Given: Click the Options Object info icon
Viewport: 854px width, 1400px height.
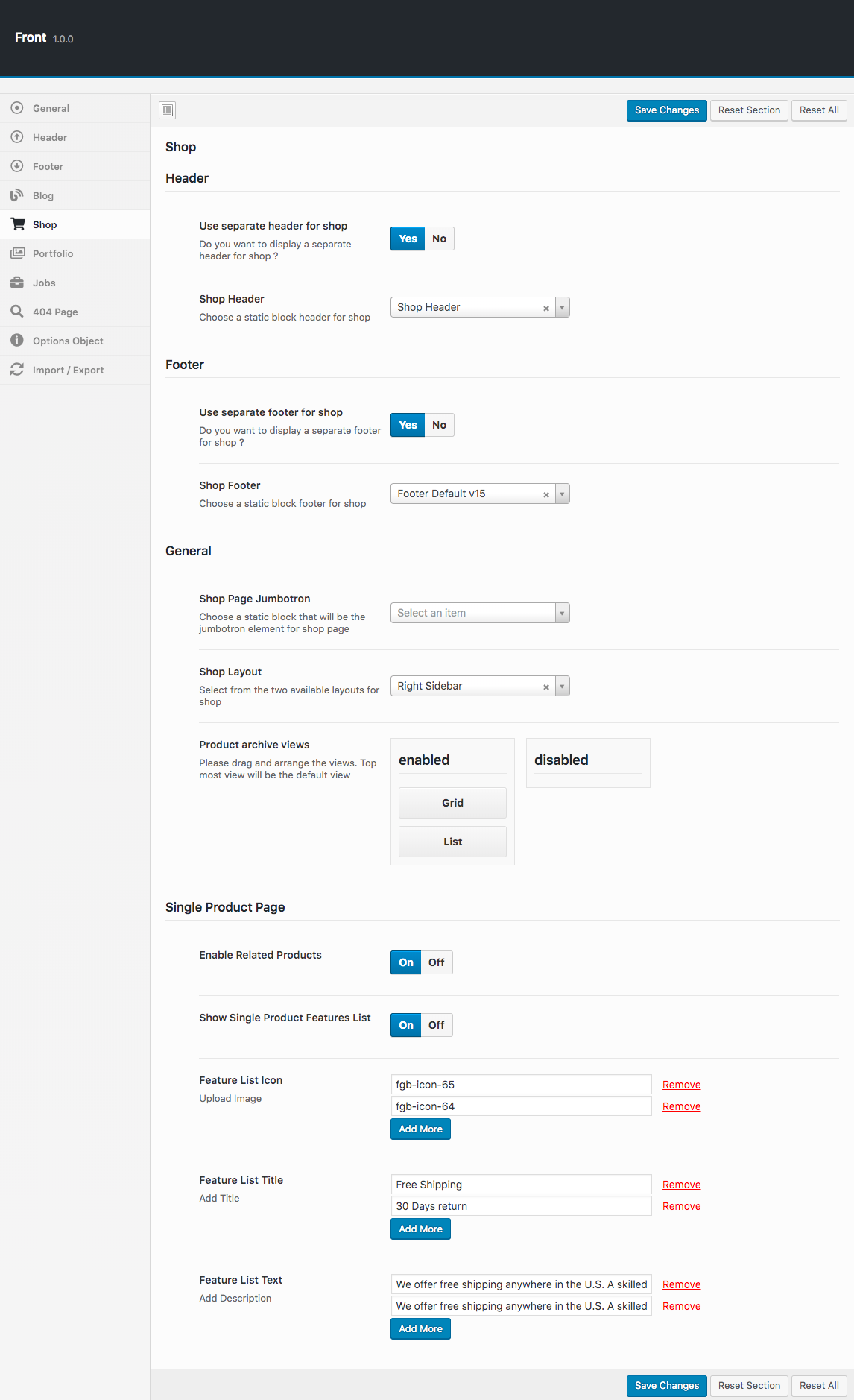Looking at the screenshot, I should click(x=17, y=341).
